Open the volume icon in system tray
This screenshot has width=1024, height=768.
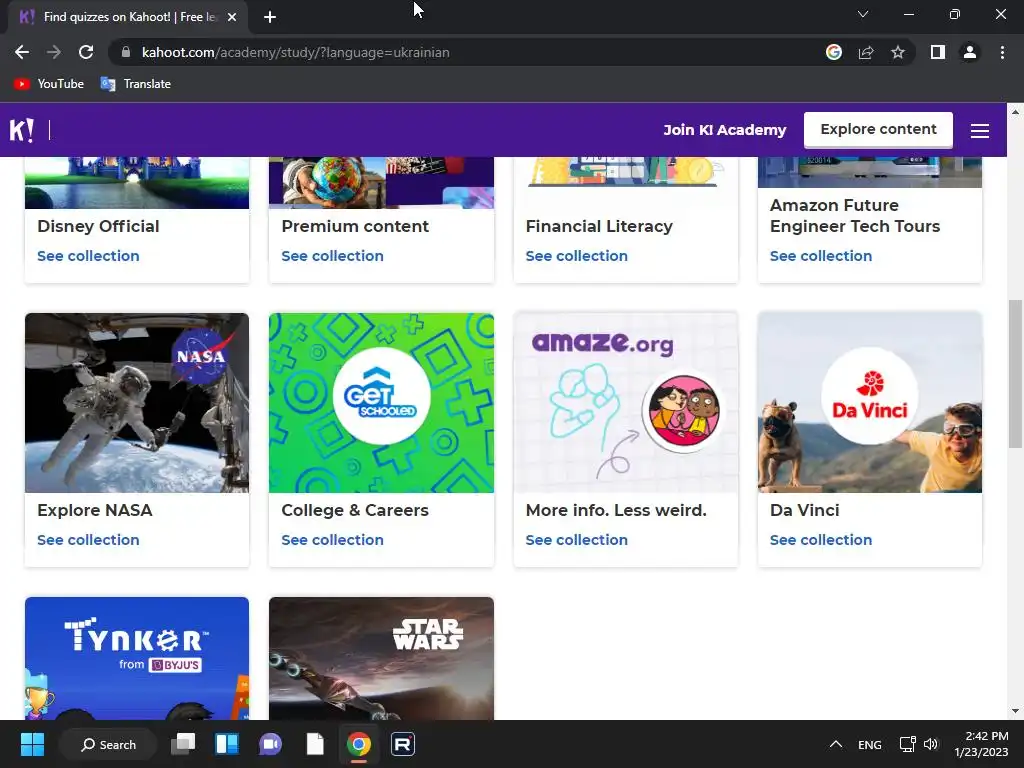click(x=931, y=744)
